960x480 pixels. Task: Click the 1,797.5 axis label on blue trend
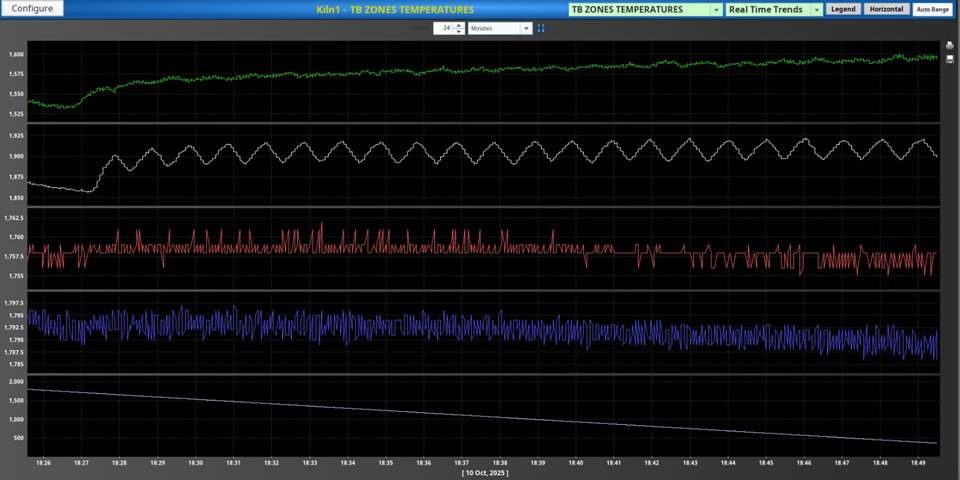point(14,303)
